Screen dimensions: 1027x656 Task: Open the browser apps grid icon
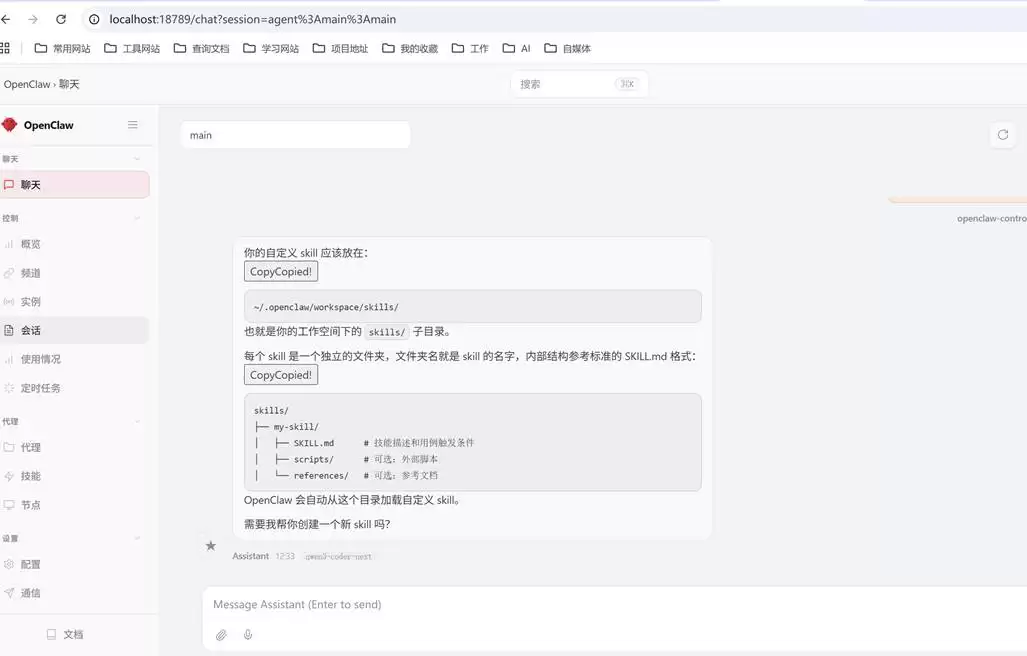[x=5, y=48]
